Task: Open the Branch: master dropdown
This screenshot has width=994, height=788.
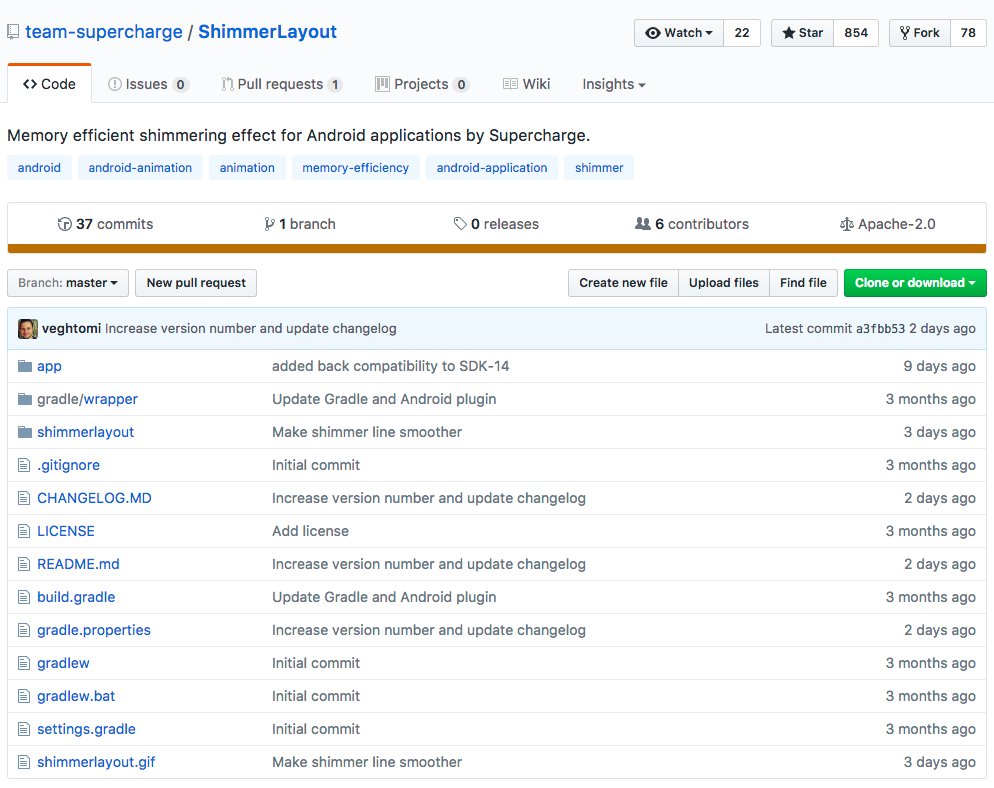Action: tap(68, 283)
